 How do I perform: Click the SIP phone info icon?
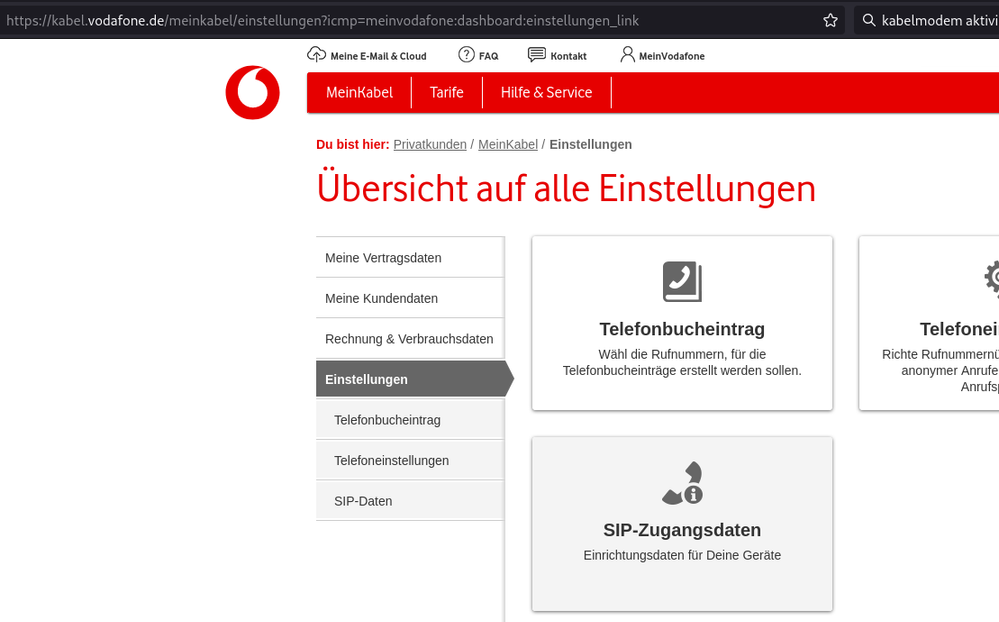pos(681,482)
